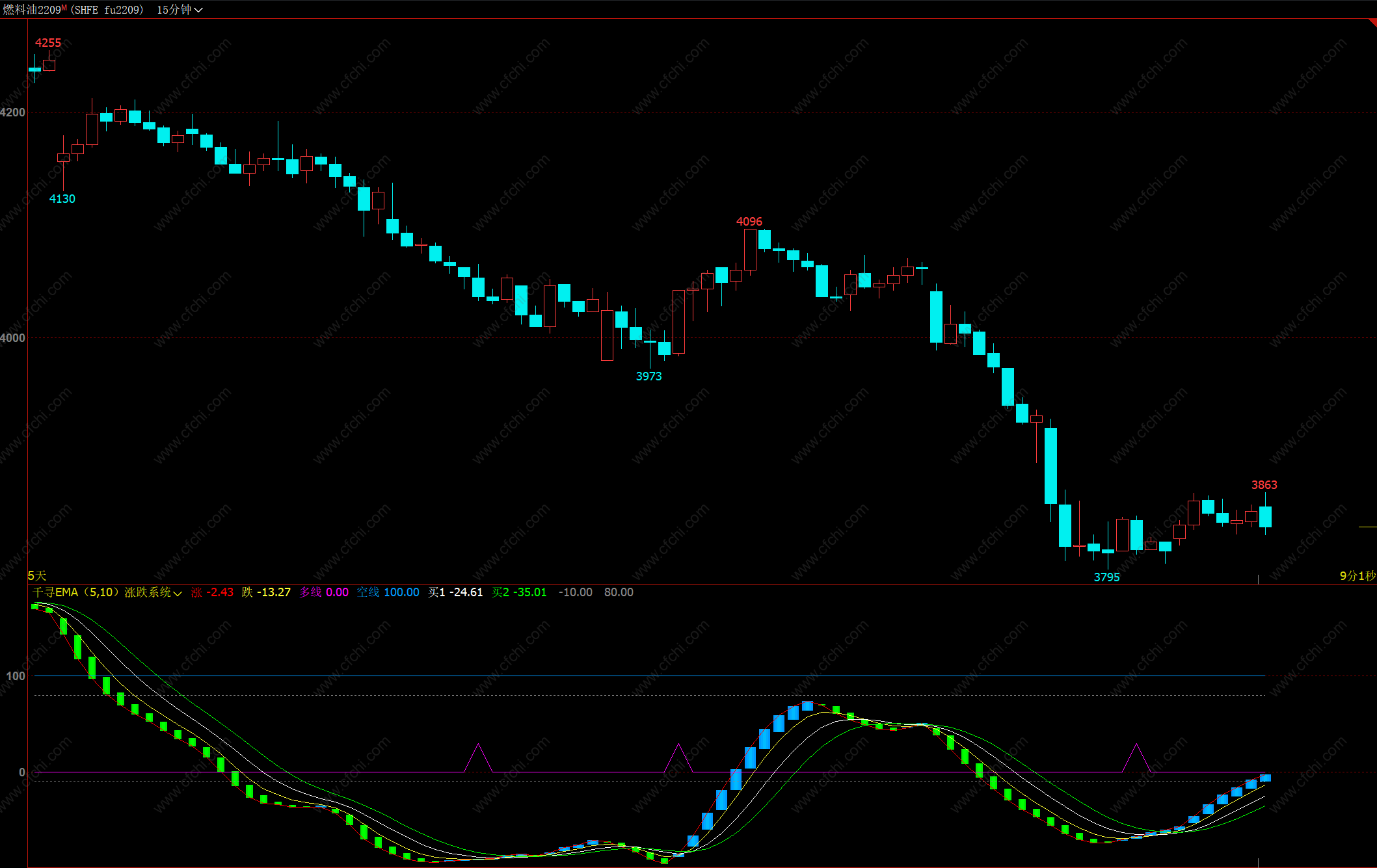Click the 9分1秒 countdown timer
The image size is (1377, 868).
pyautogui.click(x=1357, y=575)
